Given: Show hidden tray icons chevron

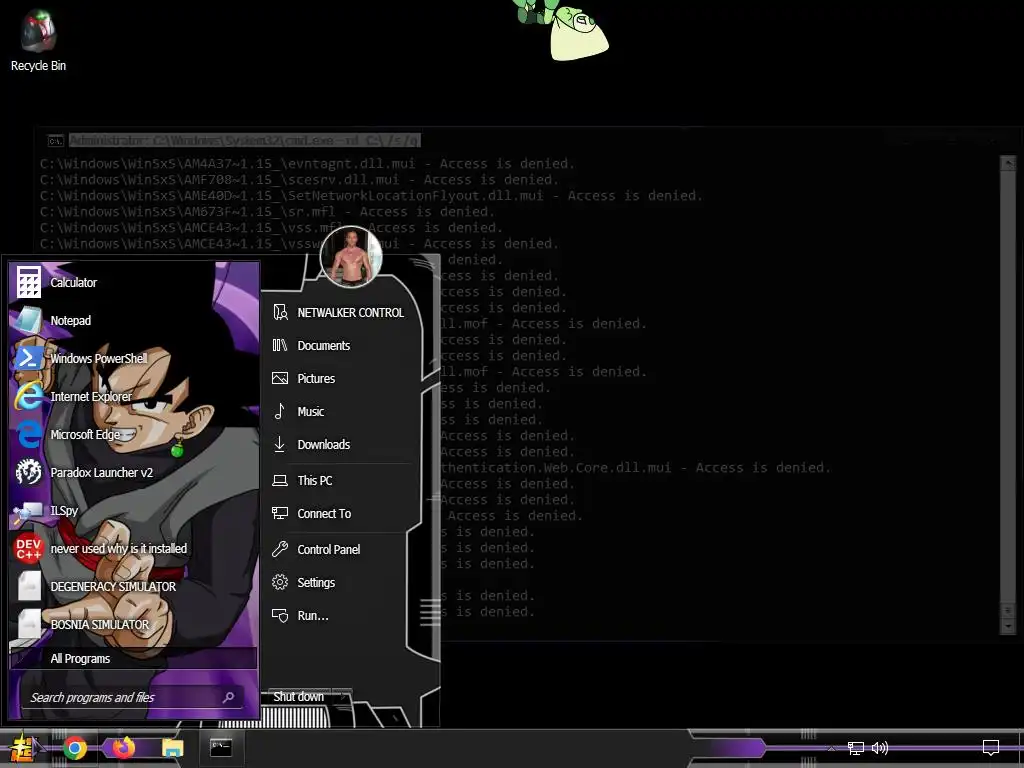Looking at the screenshot, I should point(831,748).
